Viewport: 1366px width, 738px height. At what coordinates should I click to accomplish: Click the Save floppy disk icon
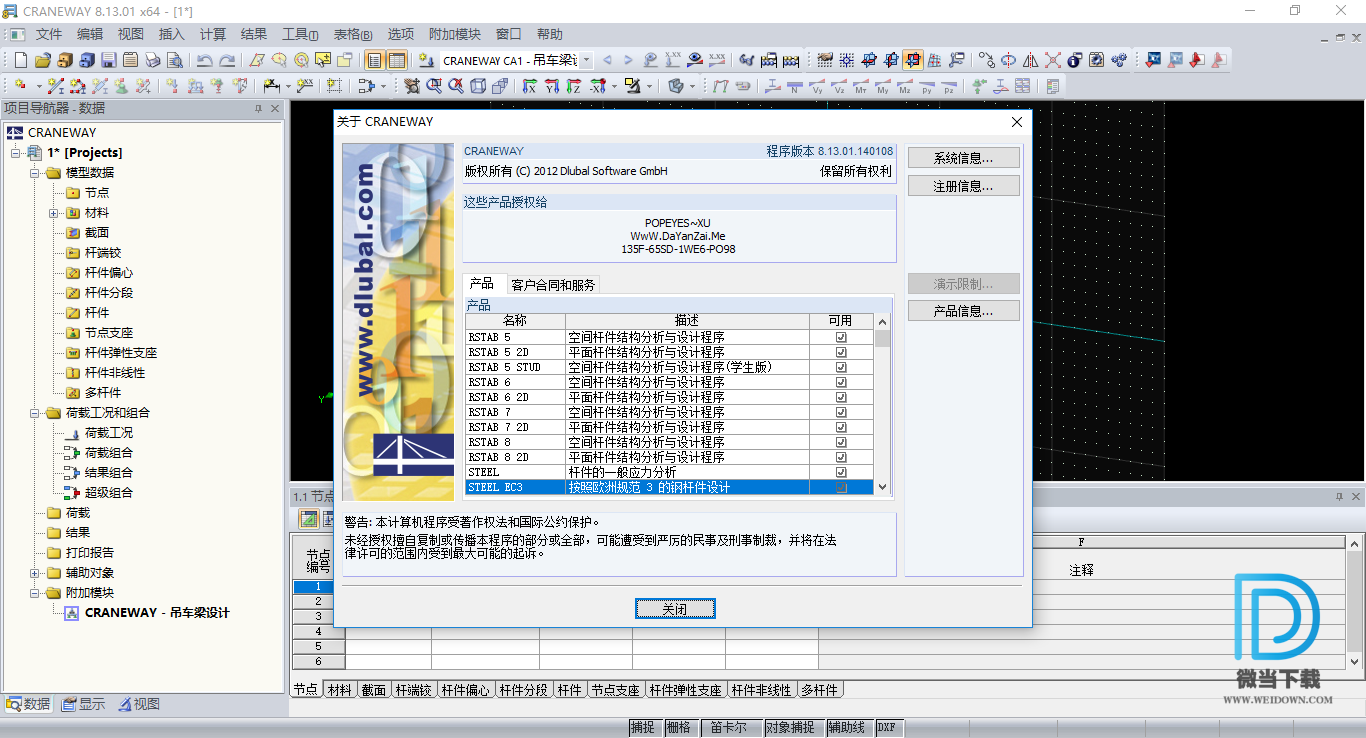(x=108, y=60)
